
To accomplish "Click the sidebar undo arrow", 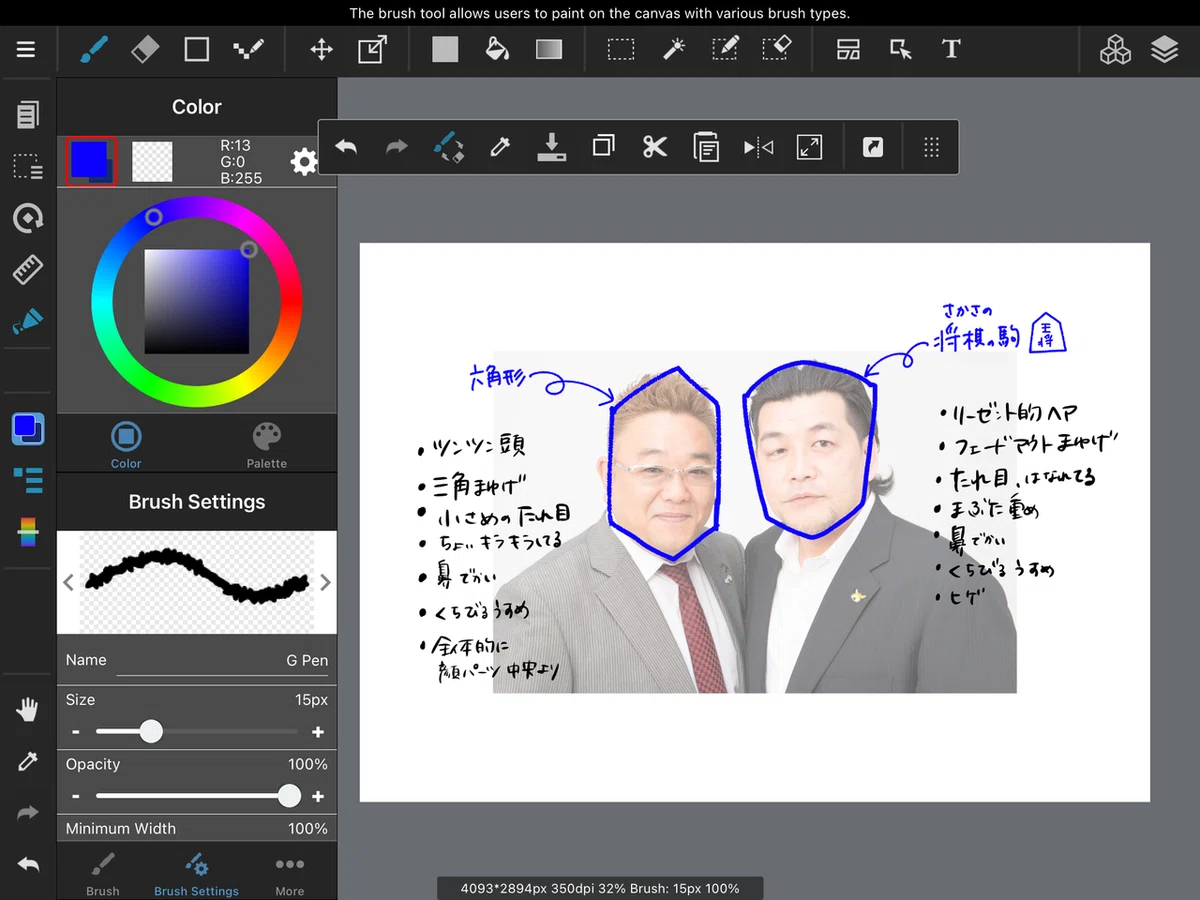I will coord(28,865).
